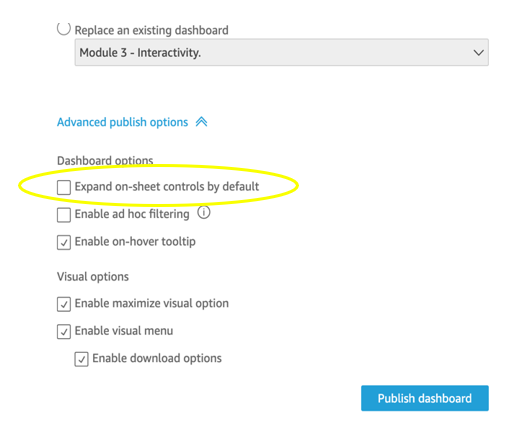Image resolution: width=517 pixels, height=431 pixels.
Task: Click the Dashboard options section heading
Action: click(x=105, y=161)
